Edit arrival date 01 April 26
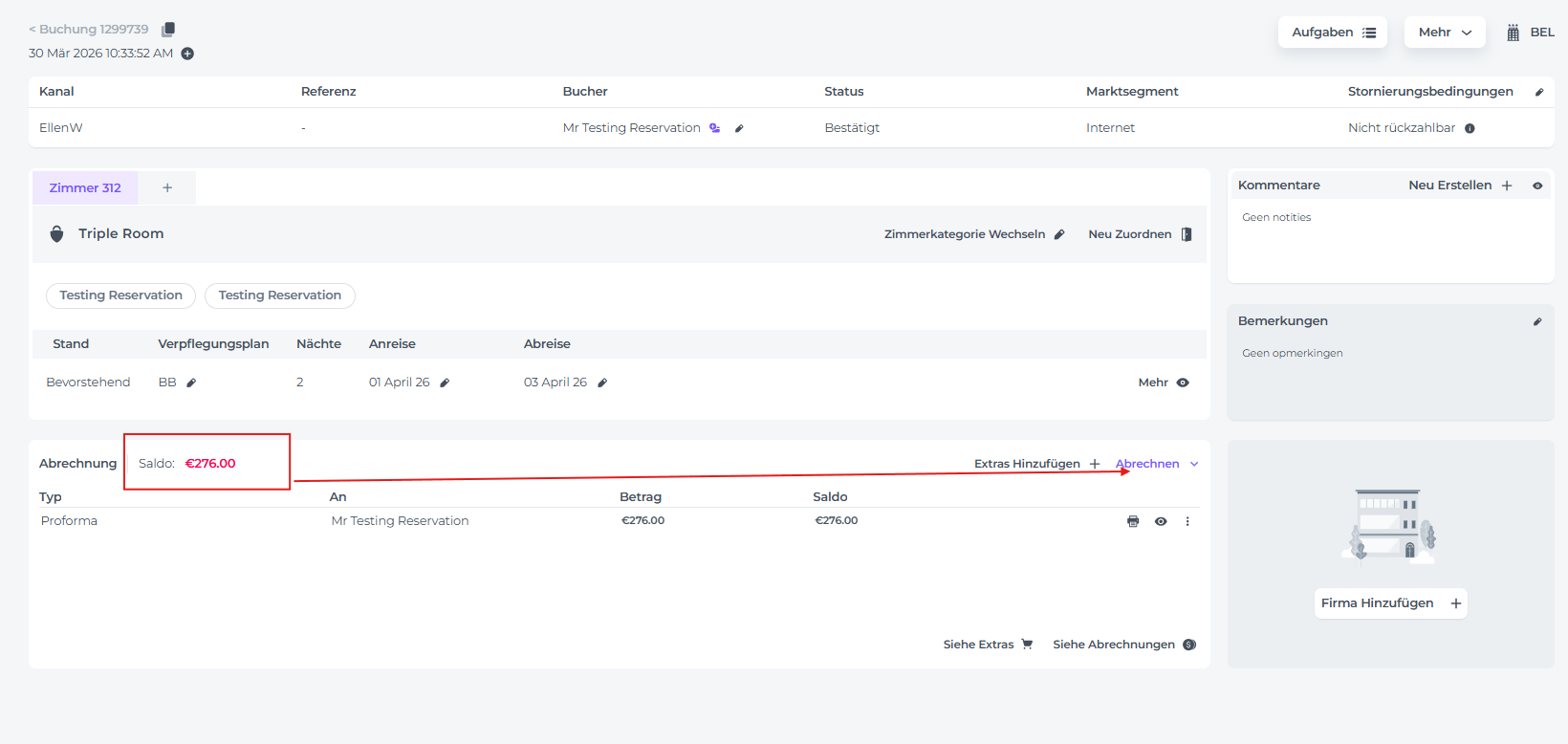 tap(445, 383)
